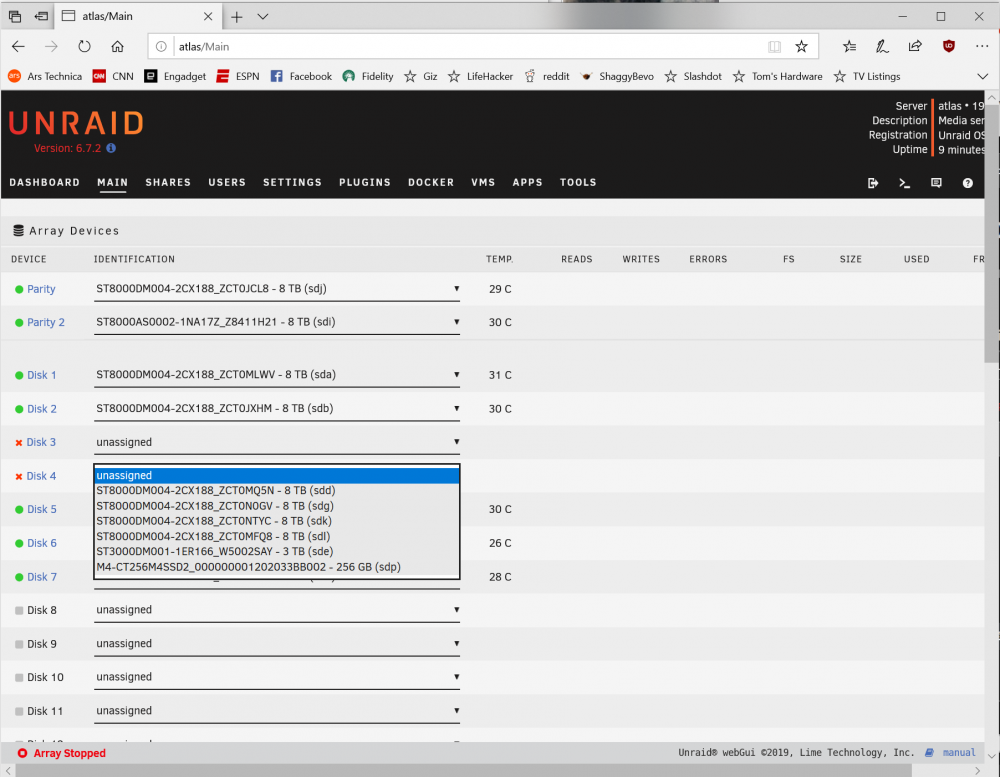This screenshot has height=777, width=1000.
Task: Open the system log icon
Action: 936,183
